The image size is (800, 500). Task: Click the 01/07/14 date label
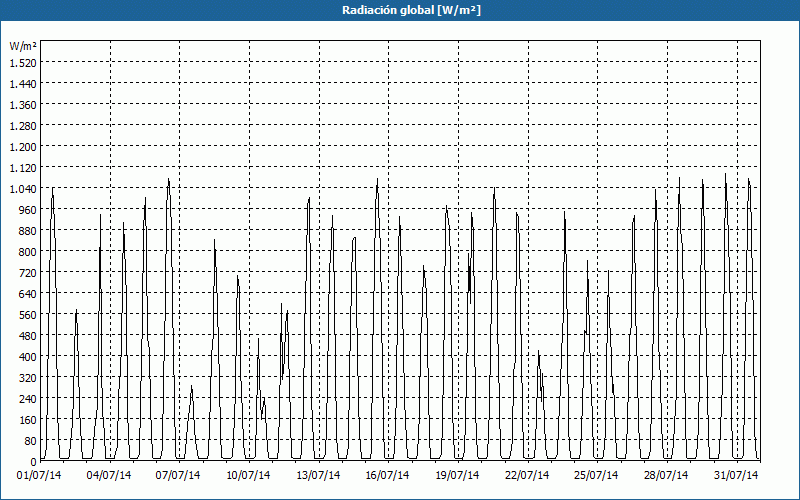point(39,475)
